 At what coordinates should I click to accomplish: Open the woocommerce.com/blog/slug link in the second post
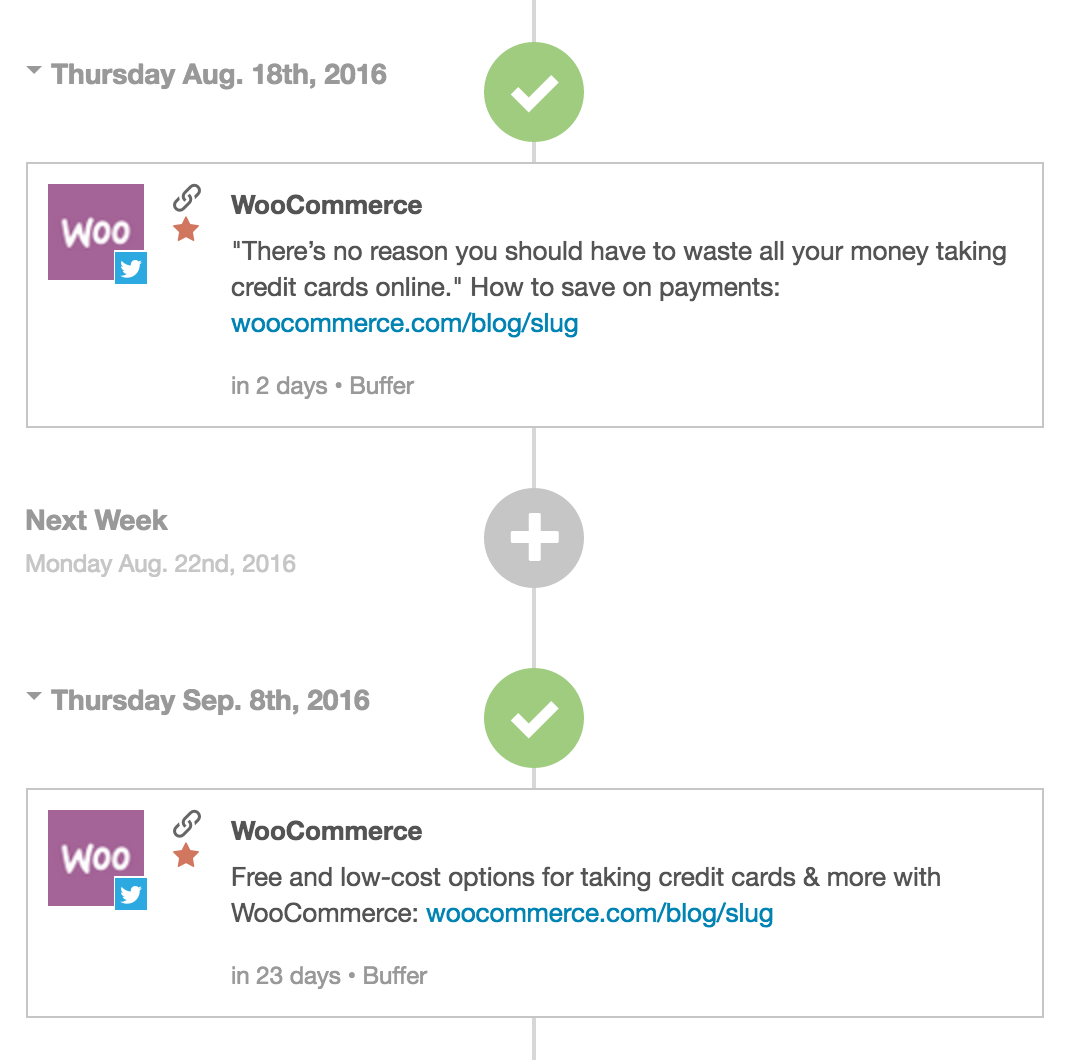click(x=599, y=913)
